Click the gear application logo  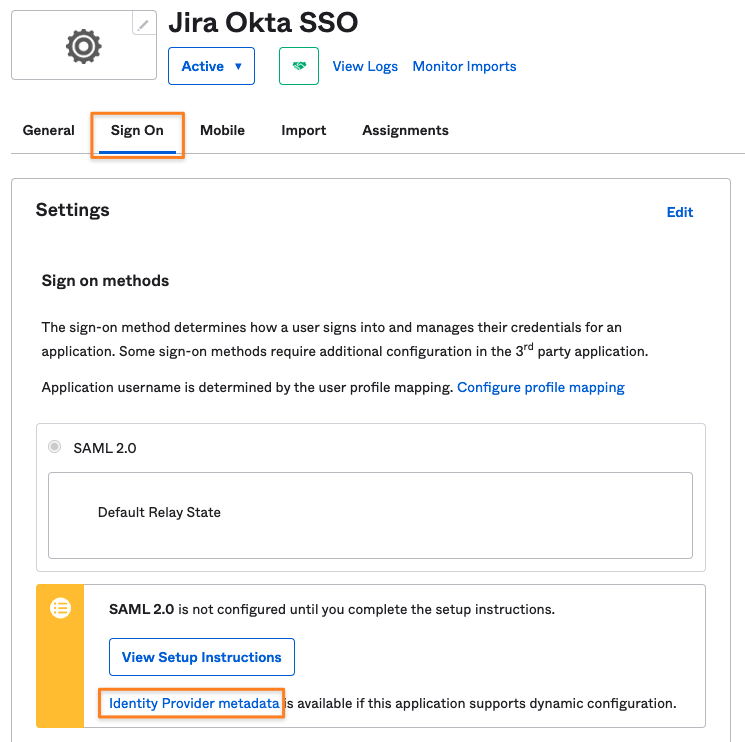(84, 46)
